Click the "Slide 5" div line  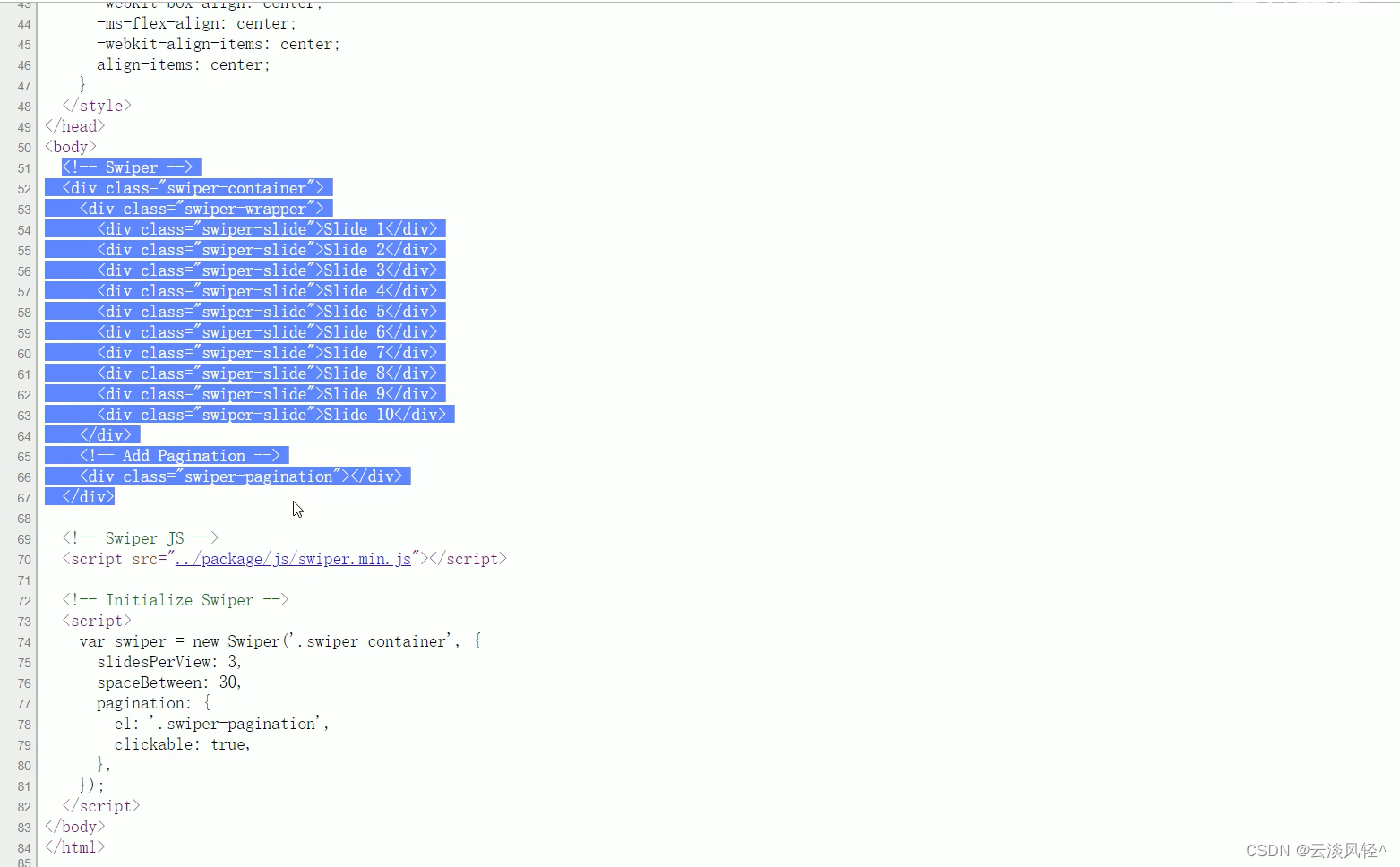[x=267, y=312]
